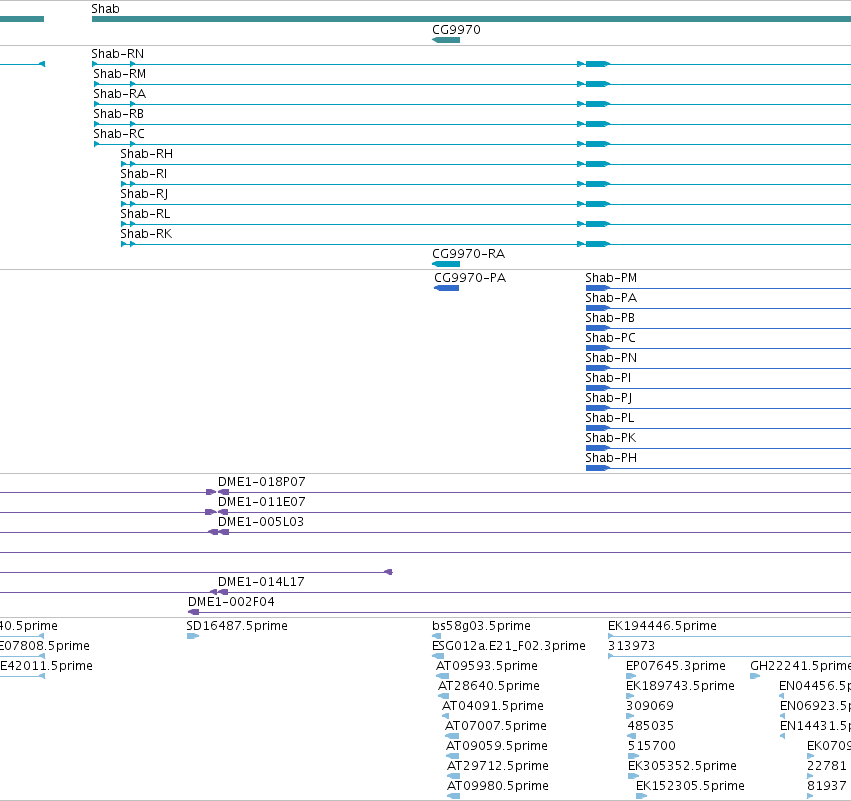This screenshot has height=801, width=851.
Task: Select the Shab-RM transcript label
Action: [x=119, y=74]
